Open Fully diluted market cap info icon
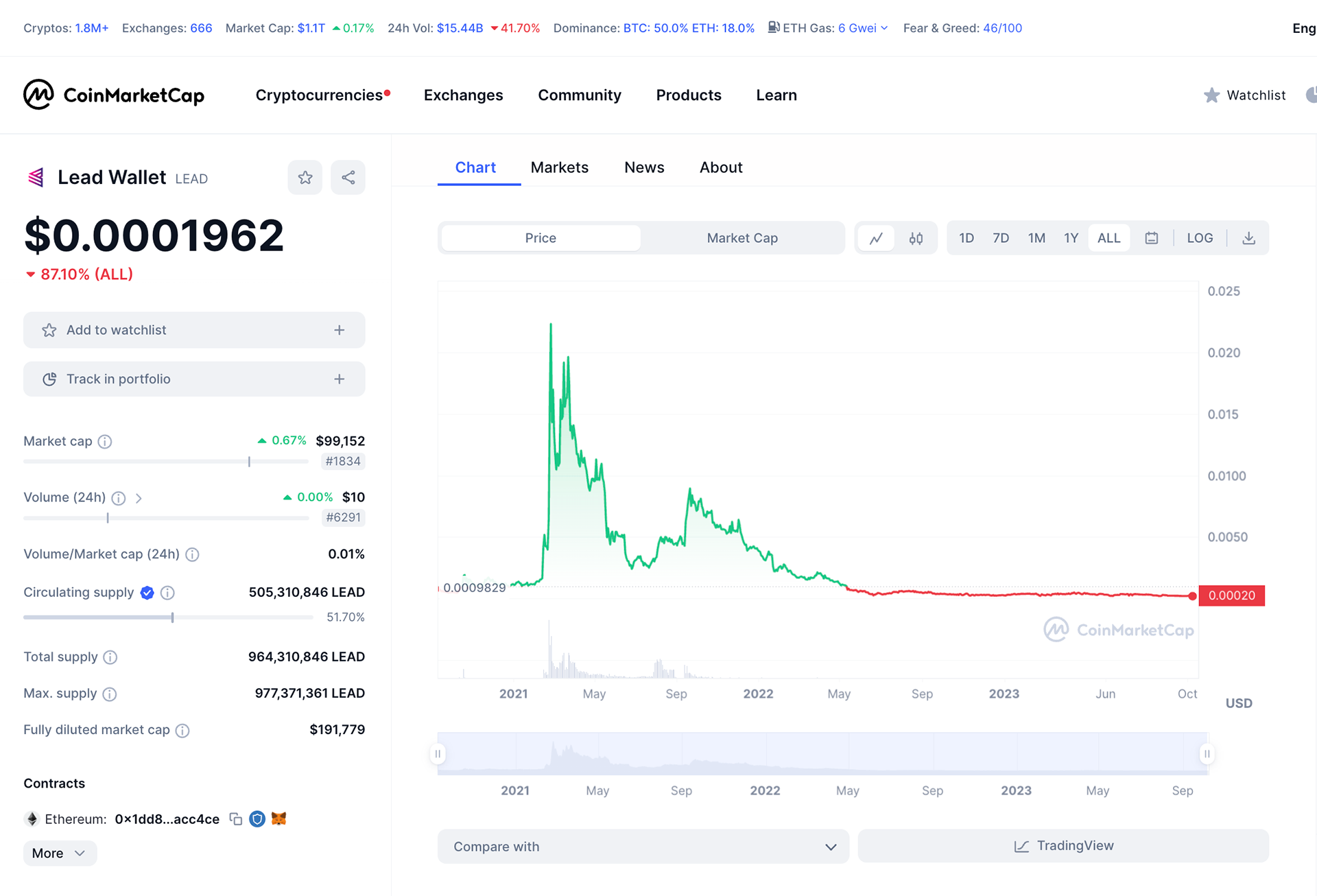Viewport: 1317px width, 896px height. [182, 731]
